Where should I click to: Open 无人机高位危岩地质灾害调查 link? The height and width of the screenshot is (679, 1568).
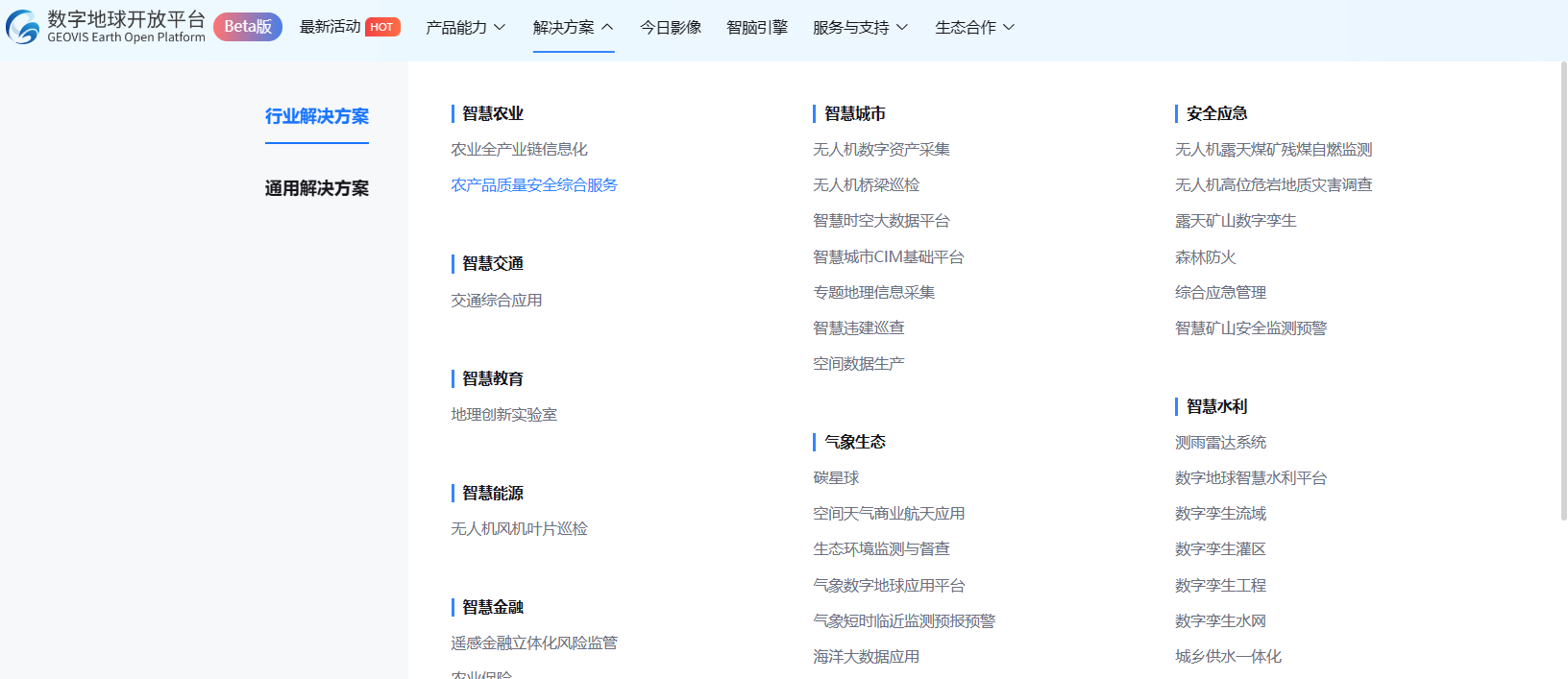(1273, 185)
